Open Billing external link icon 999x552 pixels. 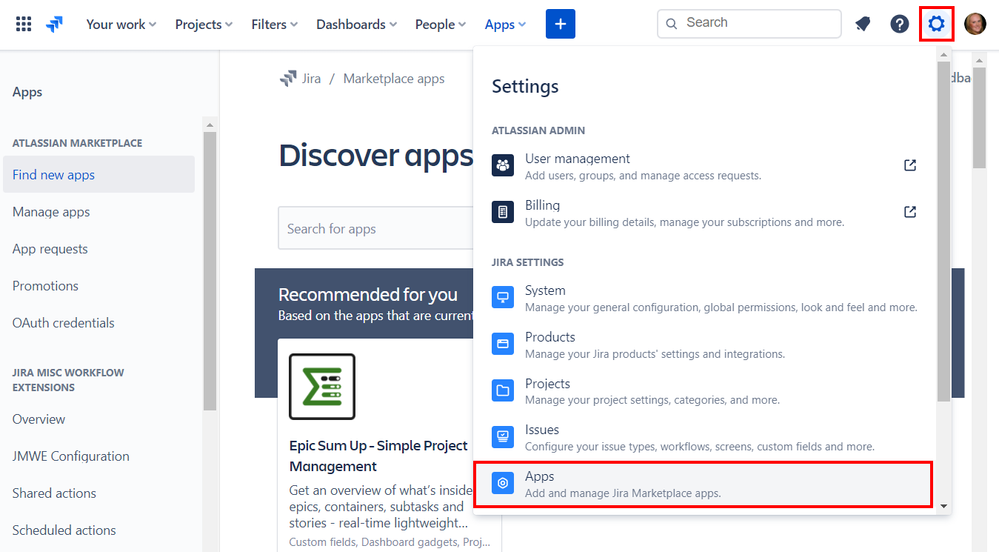coord(910,212)
